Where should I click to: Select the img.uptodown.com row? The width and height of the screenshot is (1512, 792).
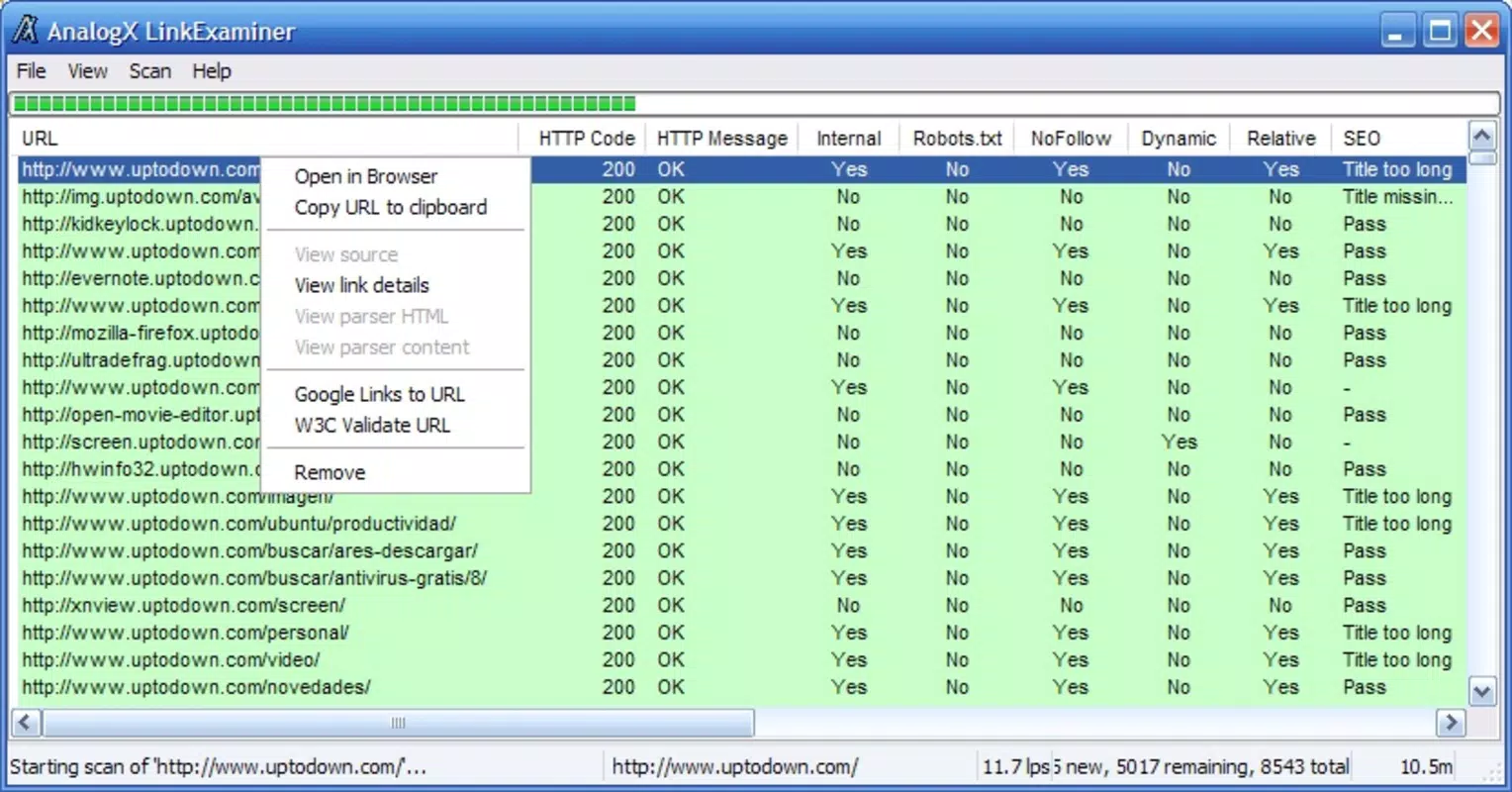tap(742, 197)
